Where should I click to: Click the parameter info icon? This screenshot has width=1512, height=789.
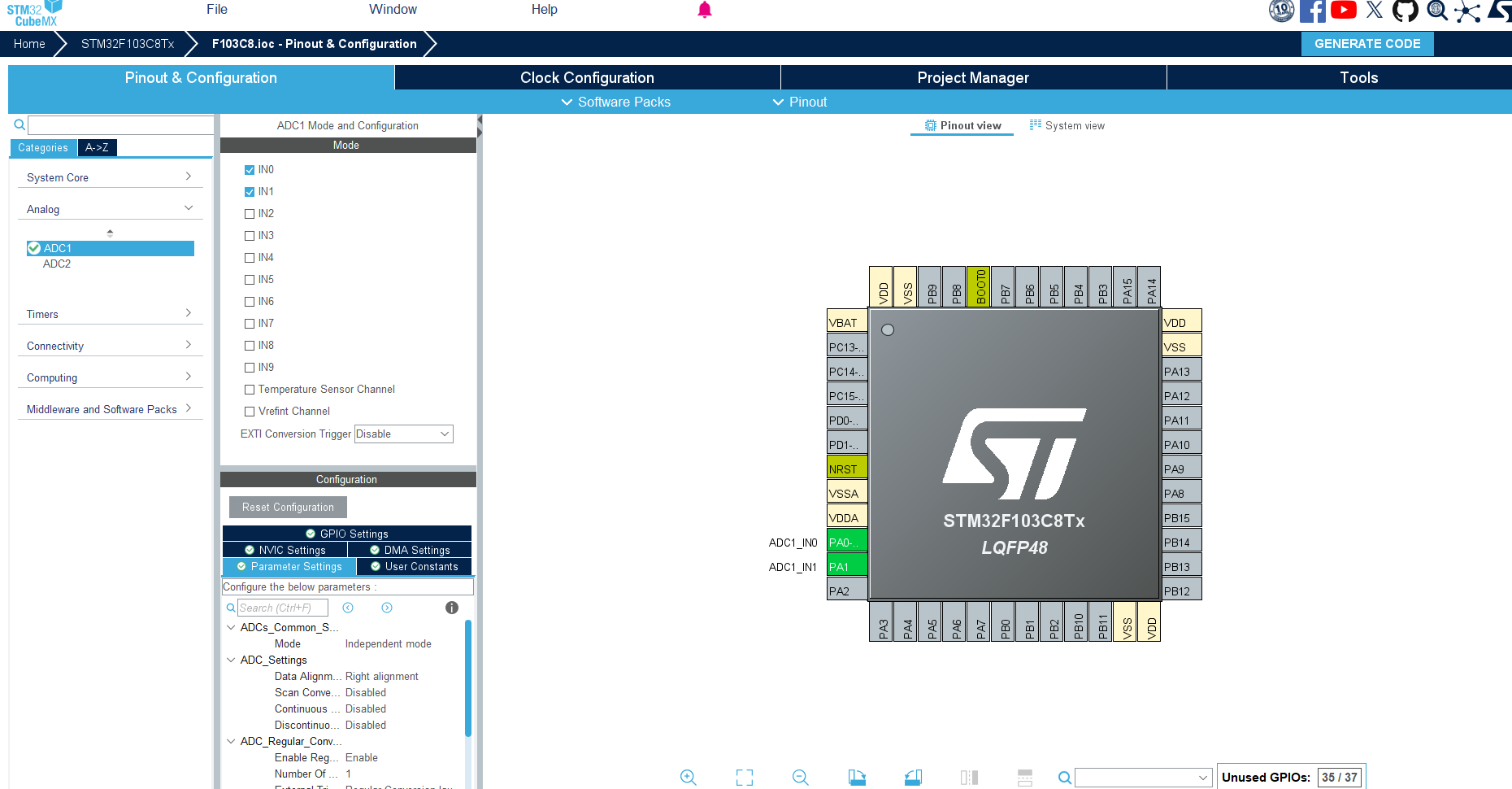(452, 608)
